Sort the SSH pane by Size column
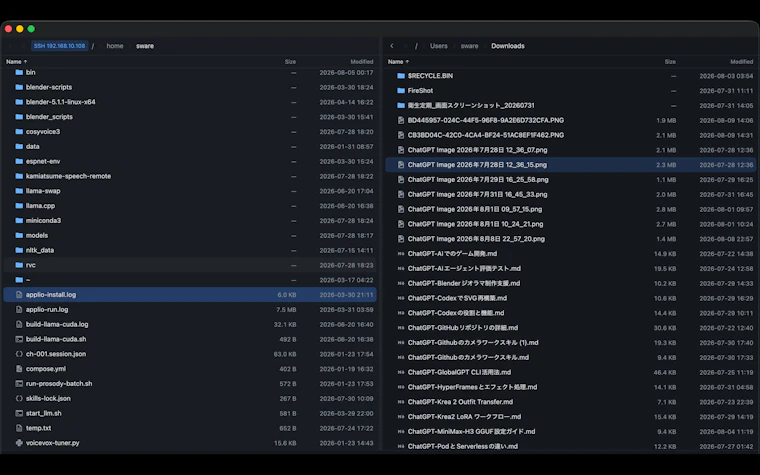 (x=290, y=62)
